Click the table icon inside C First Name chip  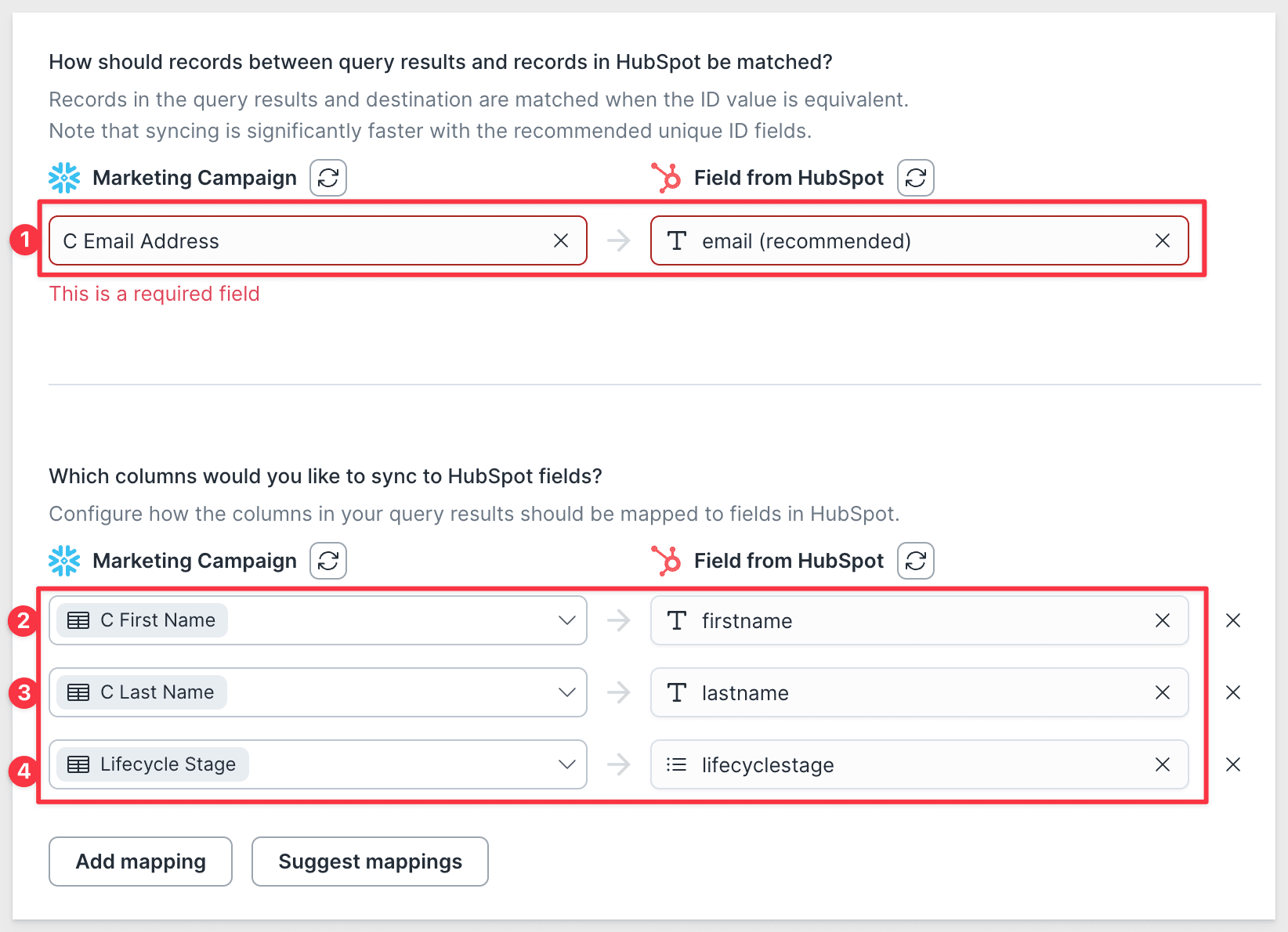pyautogui.click(x=79, y=620)
